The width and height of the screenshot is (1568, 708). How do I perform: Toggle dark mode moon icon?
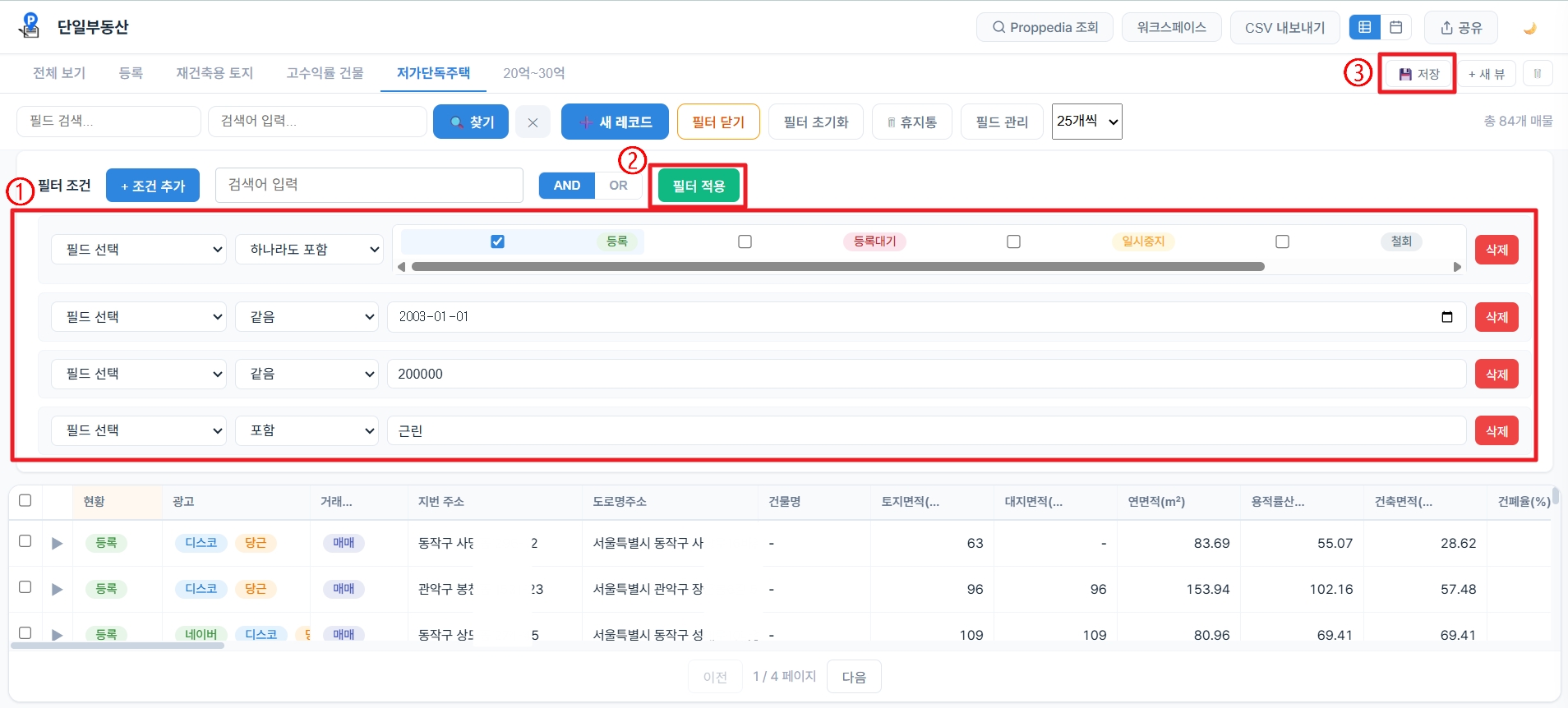click(x=1529, y=28)
